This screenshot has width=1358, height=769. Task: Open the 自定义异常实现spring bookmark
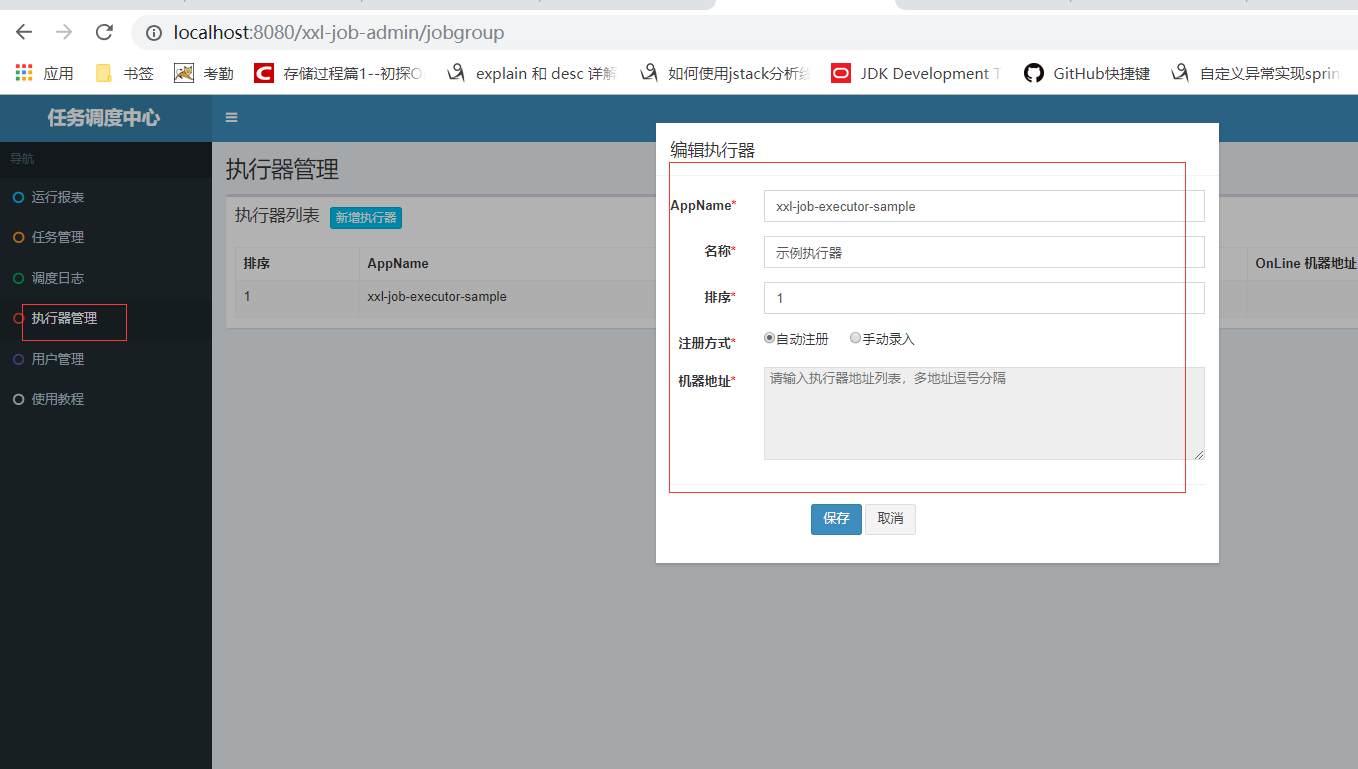tap(1256, 73)
